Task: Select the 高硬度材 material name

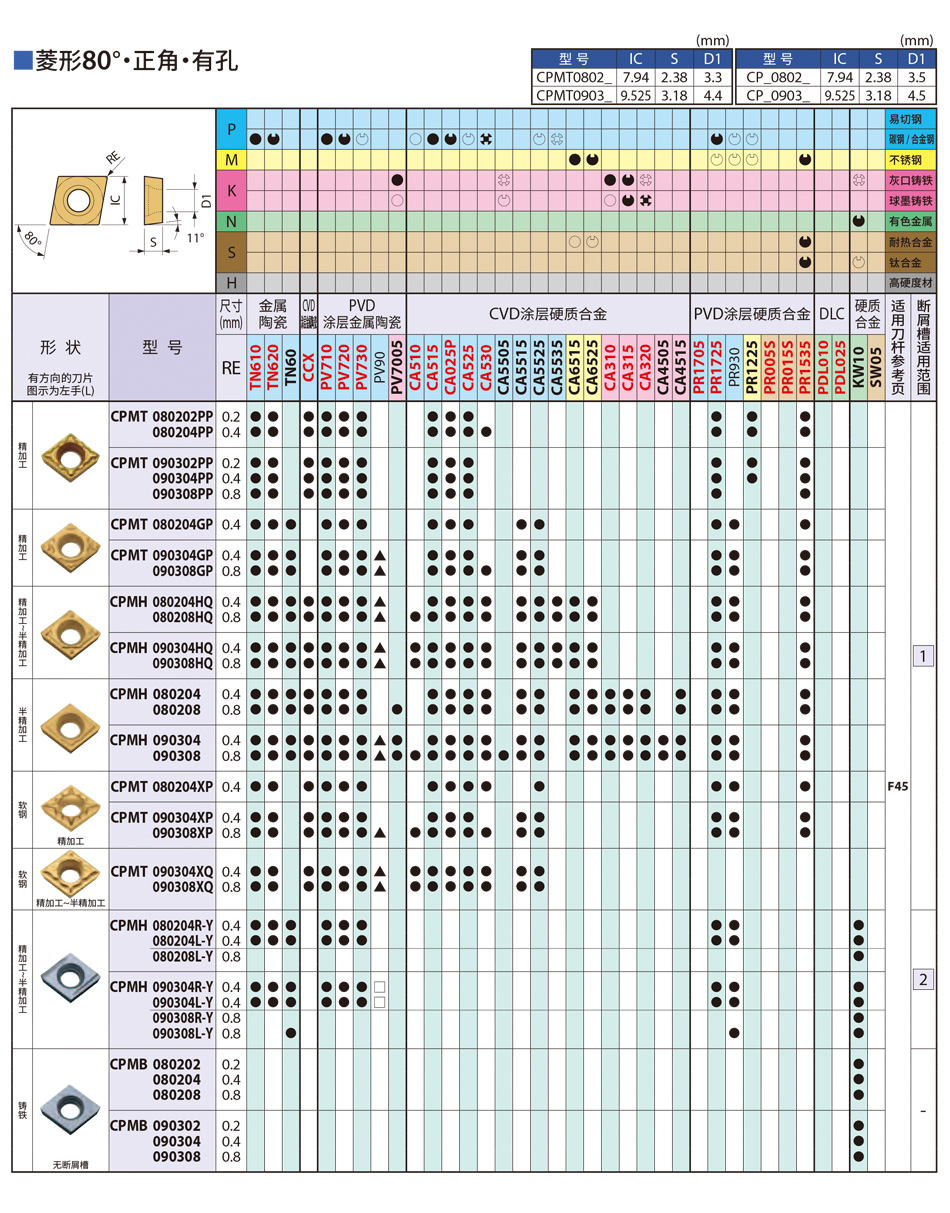Action: point(911,283)
